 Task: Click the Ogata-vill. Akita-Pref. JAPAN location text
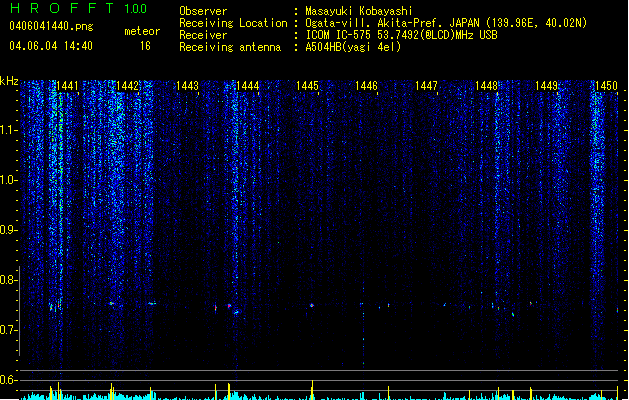(x=446, y=23)
